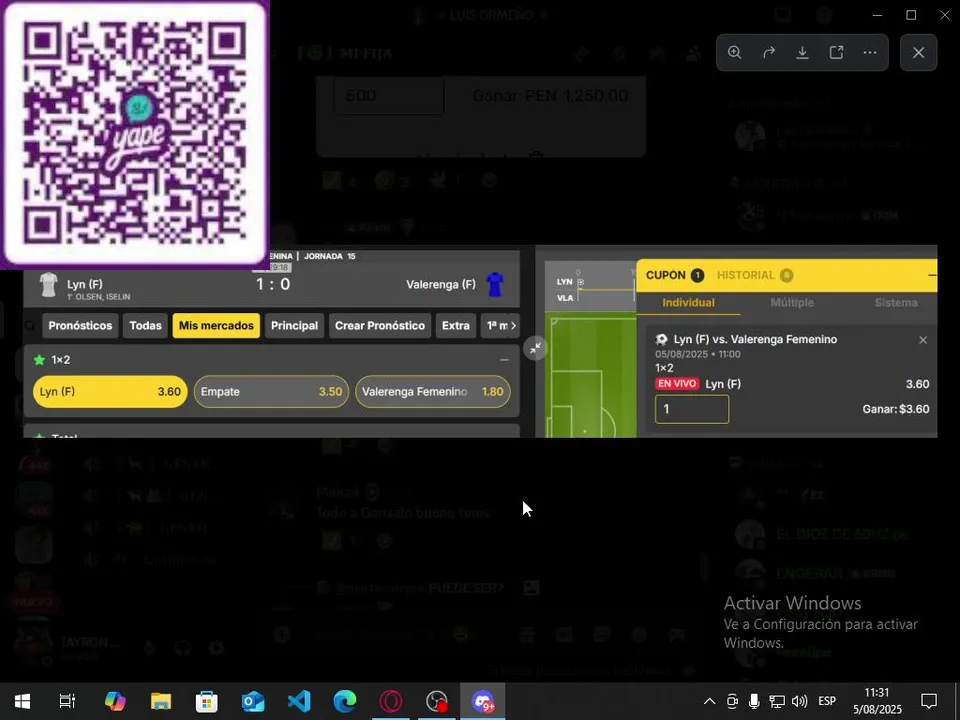The height and width of the screenshot is (720, 960).
Task: Open the Principal market tab
Action: [x=294, y=326]
